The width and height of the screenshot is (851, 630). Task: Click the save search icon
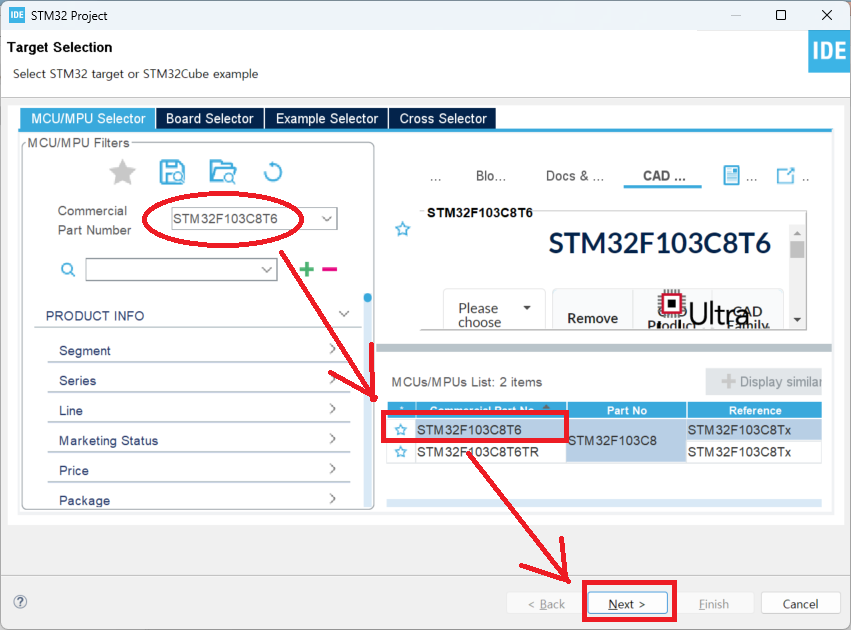pos(172,172)
